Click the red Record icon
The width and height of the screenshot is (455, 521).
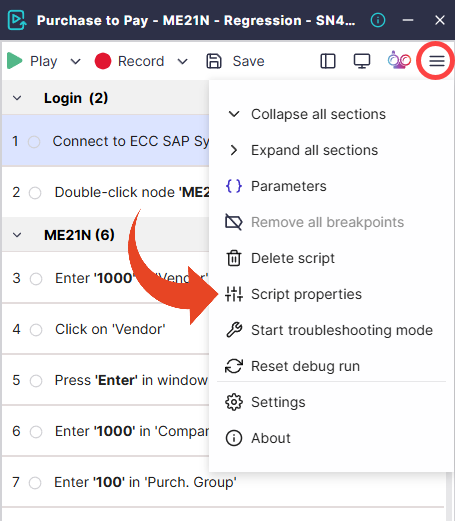pyautogui.click(x=103, y=61)
